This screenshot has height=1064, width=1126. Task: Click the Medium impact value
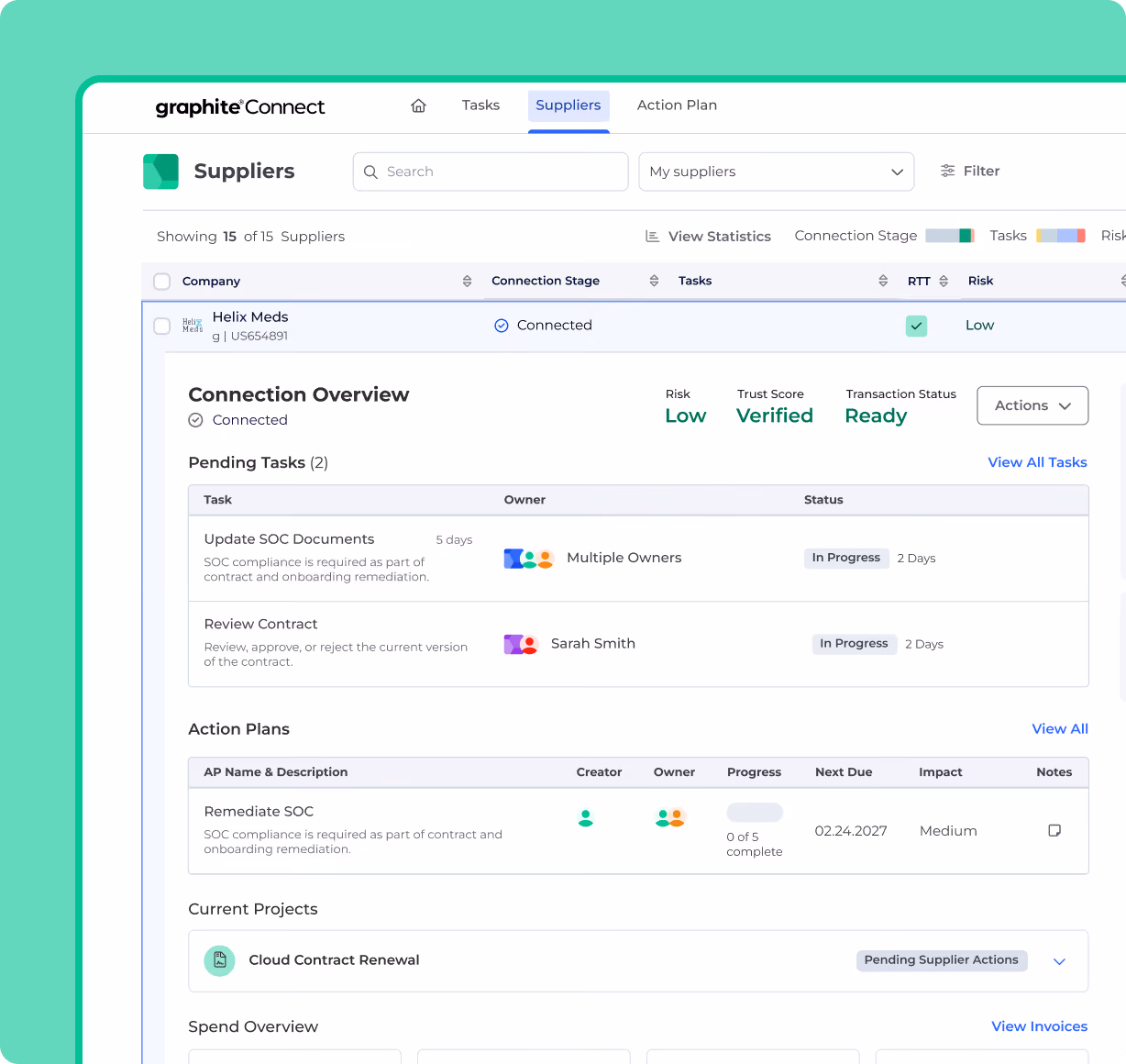(x=948, y=831)
